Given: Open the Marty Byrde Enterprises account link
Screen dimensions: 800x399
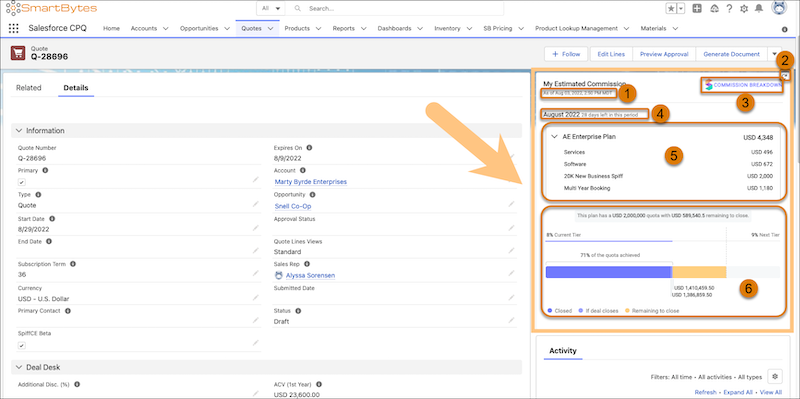Looking at the screenshot, I should [311, 182].
